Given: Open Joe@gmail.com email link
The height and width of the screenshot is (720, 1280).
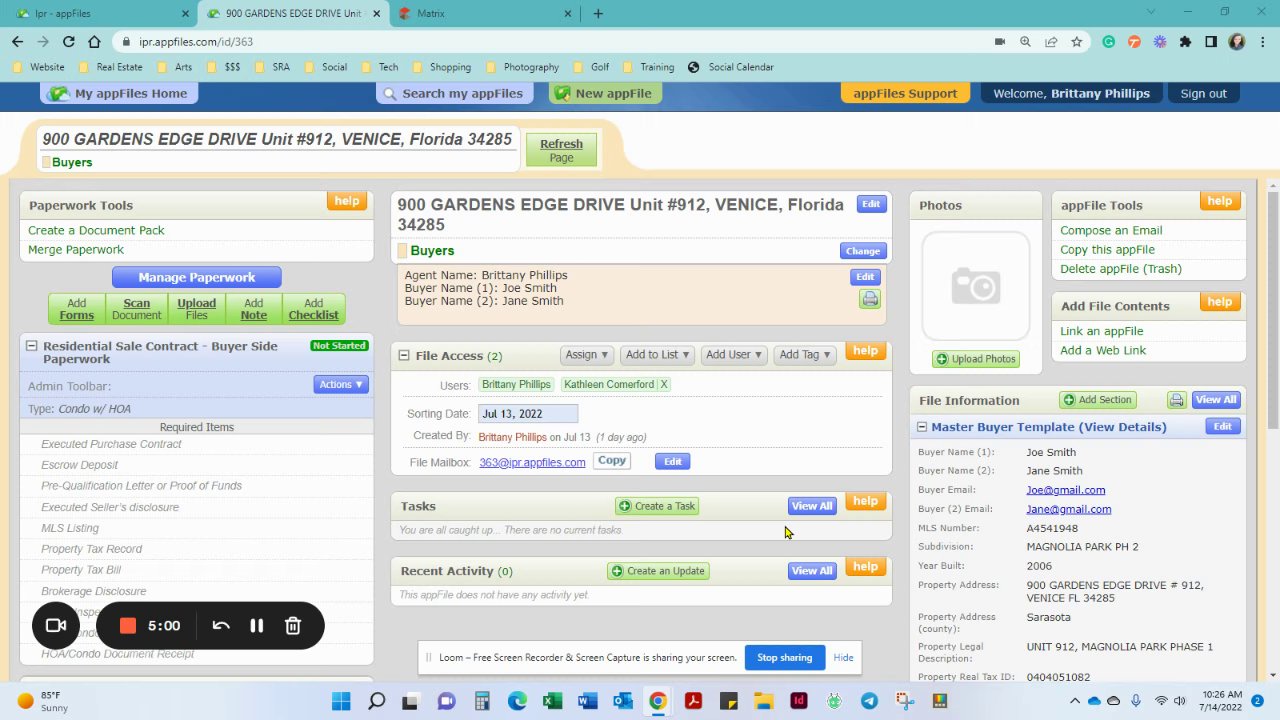Looking at the screenshot, I should coord(1065,490).
